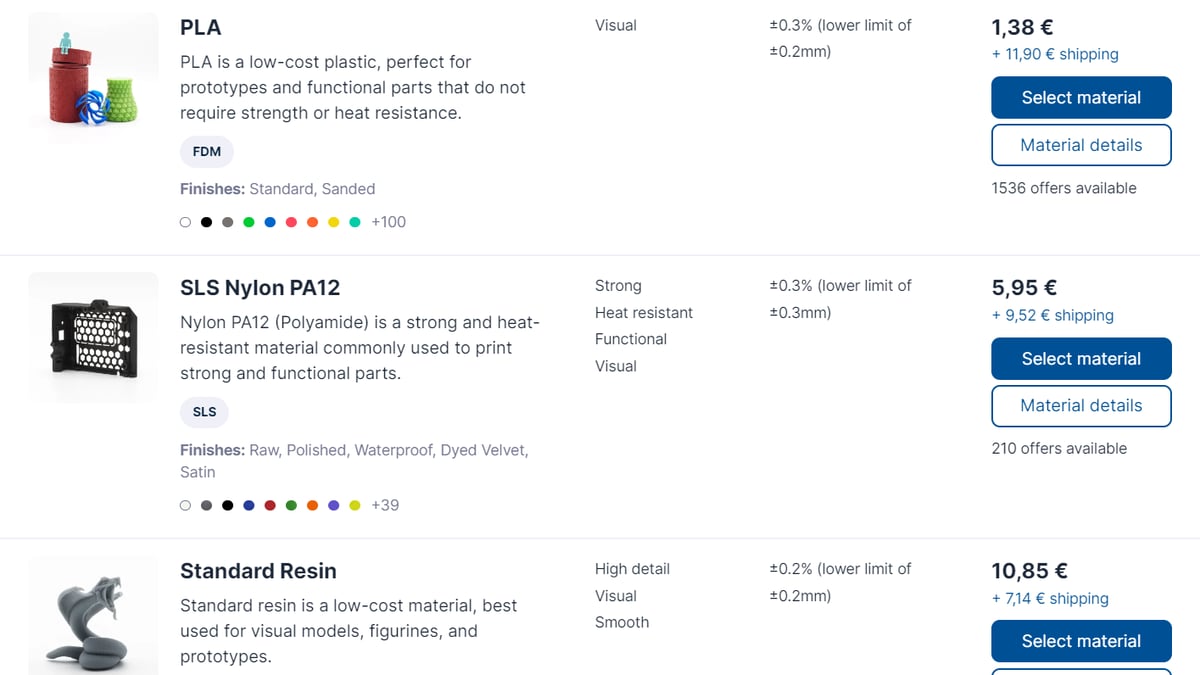
Task: Choose the yellow PLA color swatch
Action: pyautogui.click(x=334, y=222)
